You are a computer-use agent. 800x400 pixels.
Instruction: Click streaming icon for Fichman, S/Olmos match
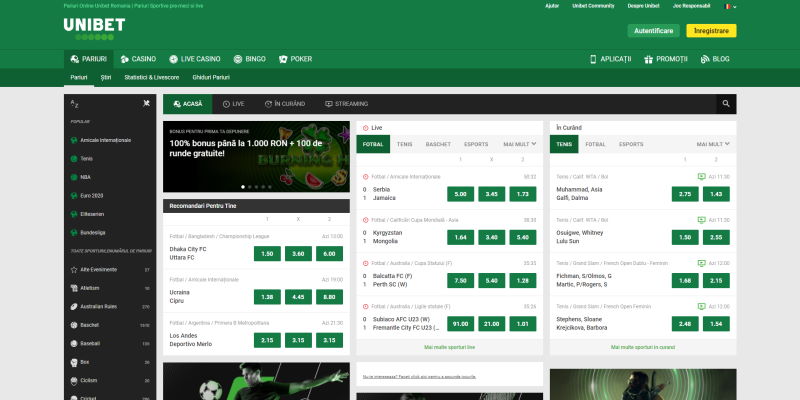tap(702, 263)
